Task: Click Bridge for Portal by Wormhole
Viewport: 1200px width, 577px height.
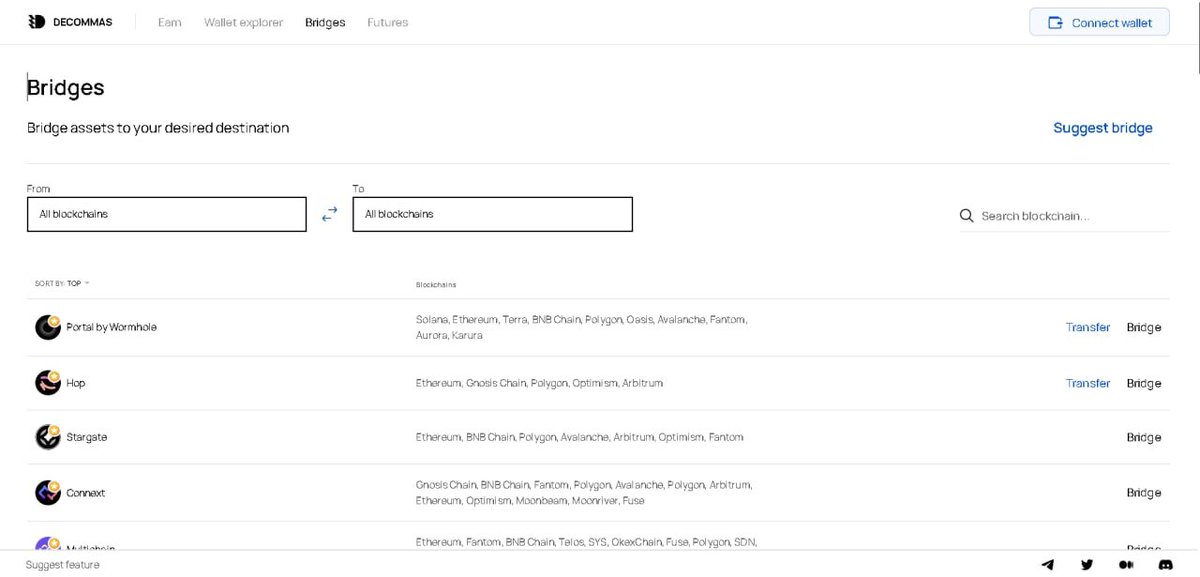Action: pyautogui.click(x=1144, y=327)
